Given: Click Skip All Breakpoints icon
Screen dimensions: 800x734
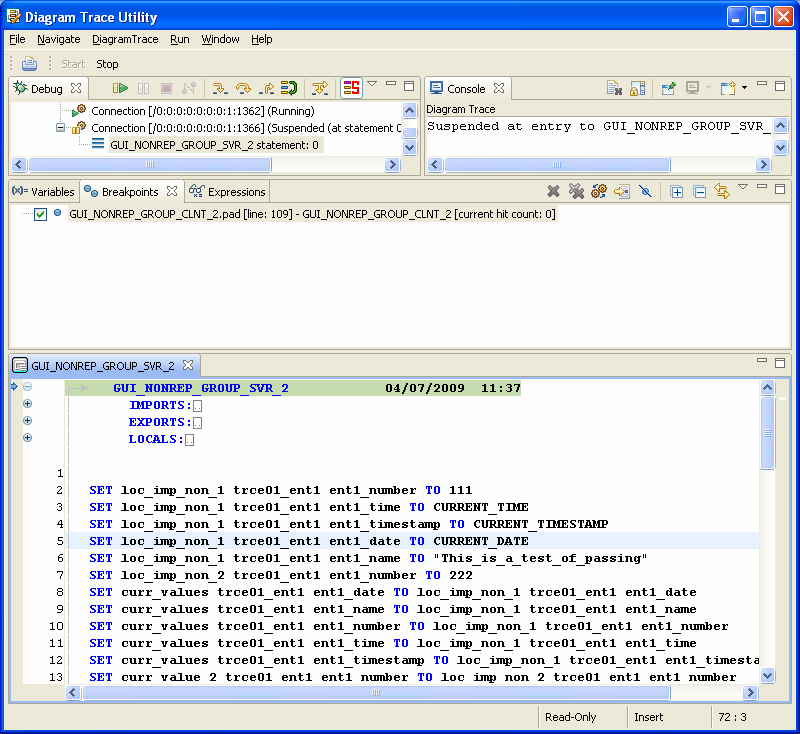Looking at the screenshot, I should (x=646, y=191).
